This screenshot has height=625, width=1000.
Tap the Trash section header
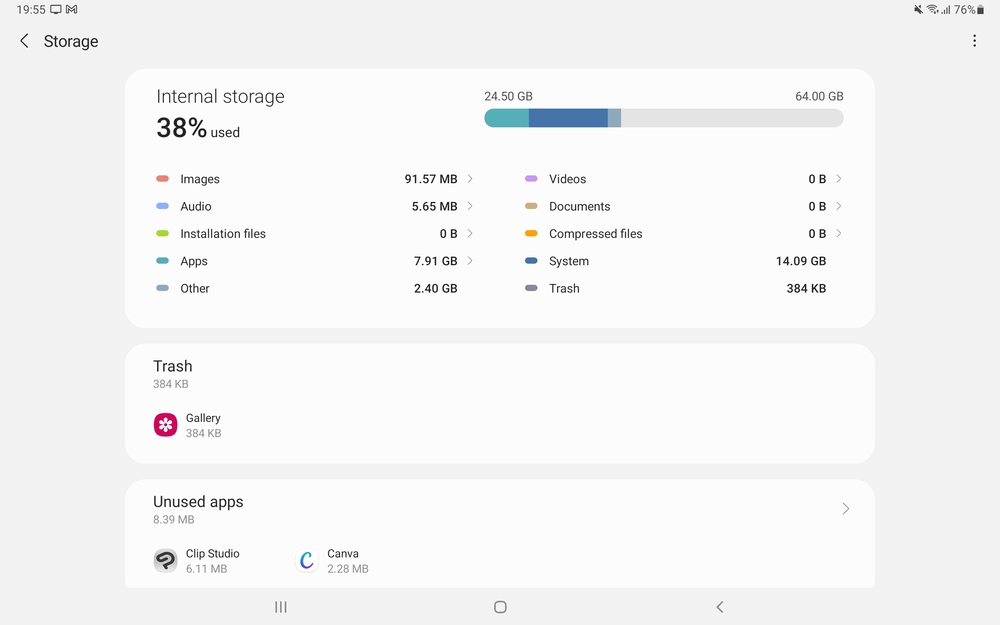[173, 367]
